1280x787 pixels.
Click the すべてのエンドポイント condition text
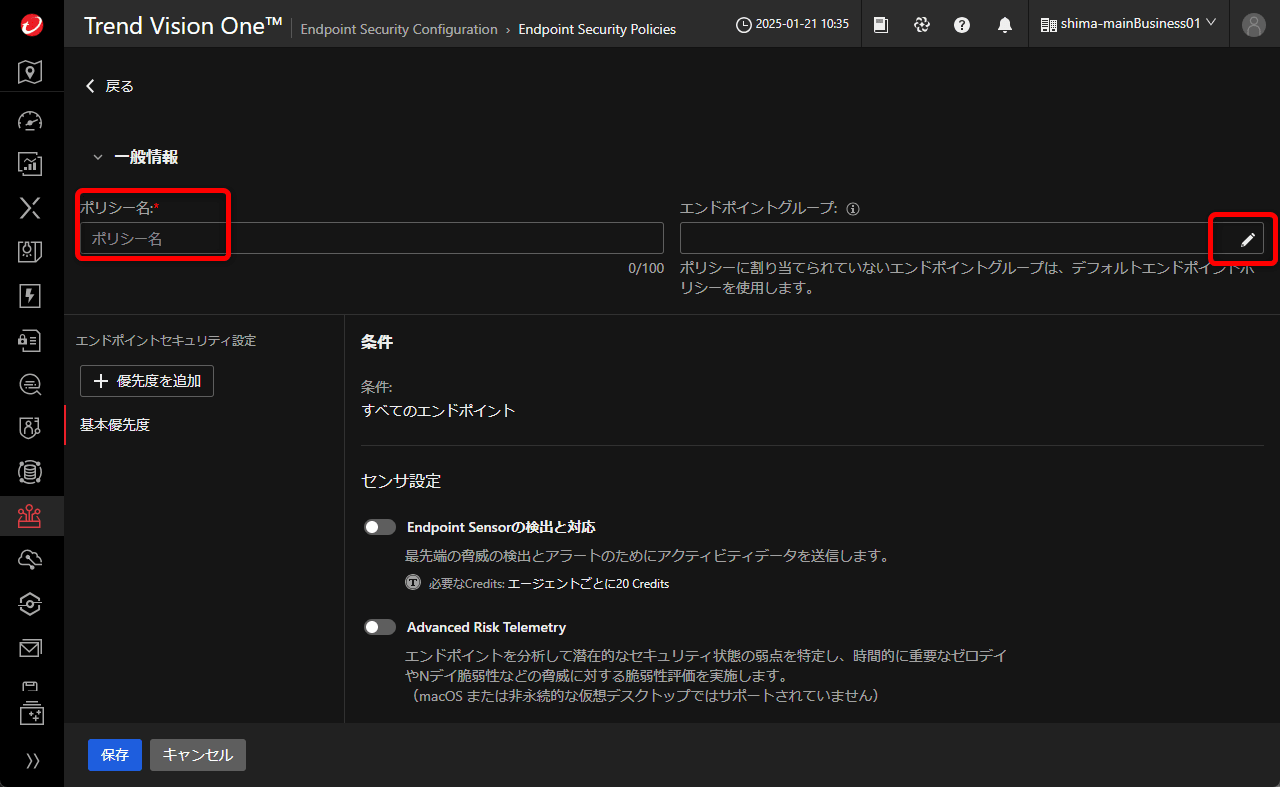438,410
